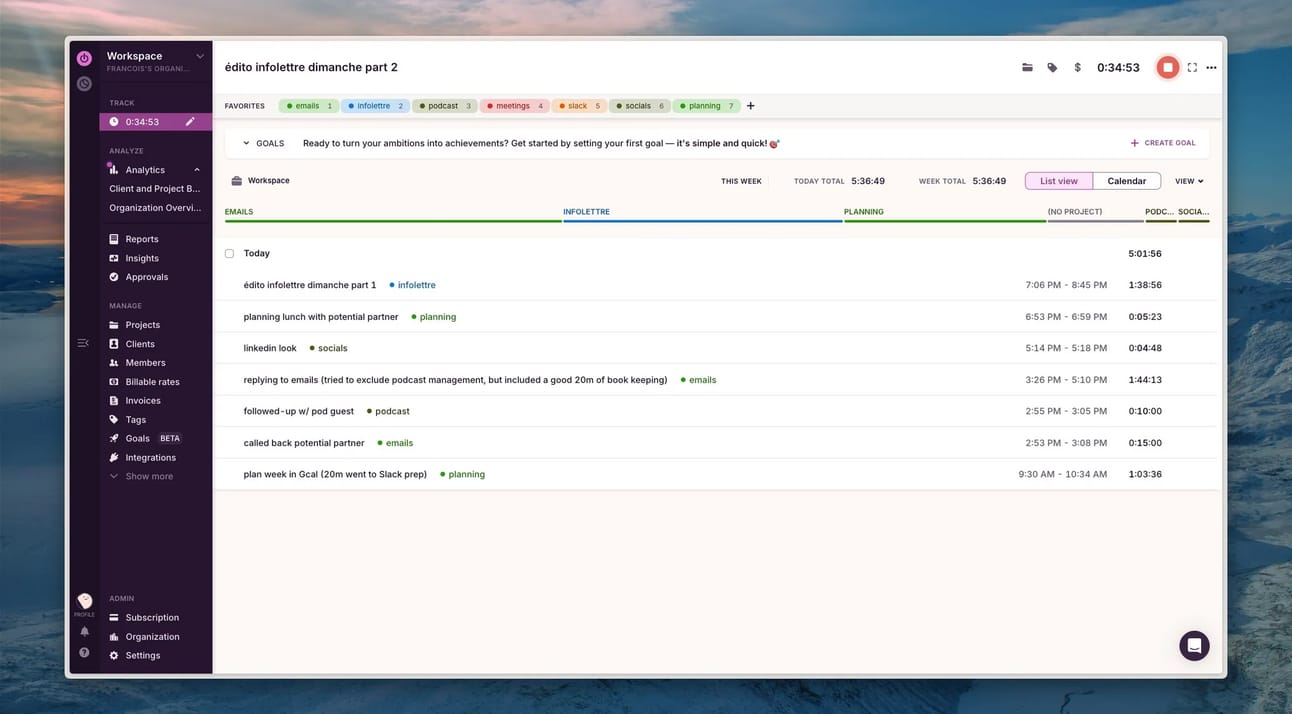The width and height of the screenshot is (1292, 714).
Task: Open the notifications bell icon
Action: point(84,632)
